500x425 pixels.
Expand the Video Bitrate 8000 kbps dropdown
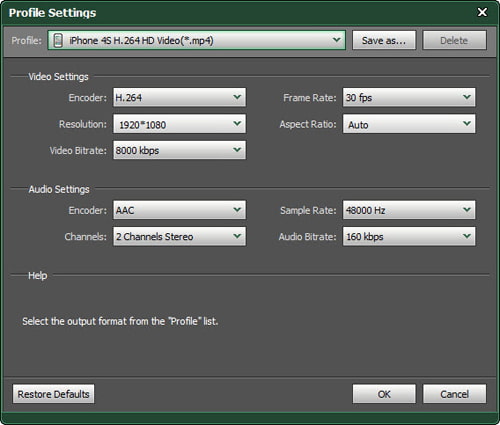[179, 150]
